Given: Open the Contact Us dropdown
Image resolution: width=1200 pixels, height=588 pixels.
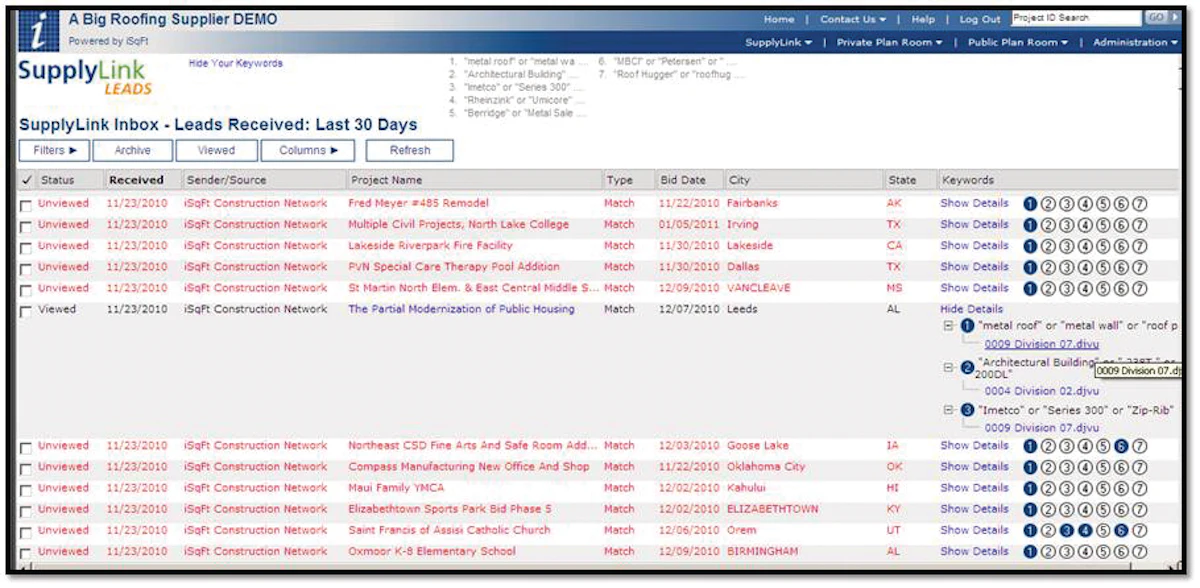Looking at the screenshot, I should tap(853, 19).
